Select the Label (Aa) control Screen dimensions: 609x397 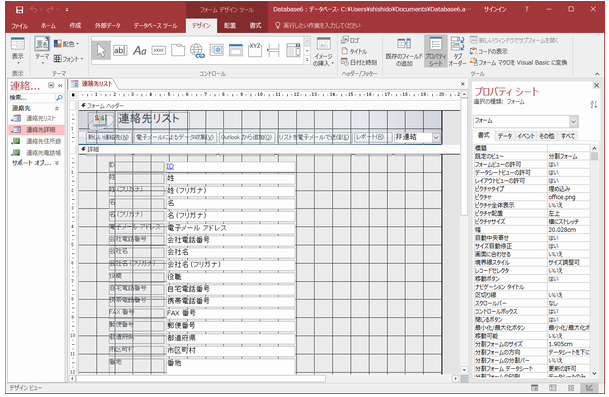click(x=139, y=50)
